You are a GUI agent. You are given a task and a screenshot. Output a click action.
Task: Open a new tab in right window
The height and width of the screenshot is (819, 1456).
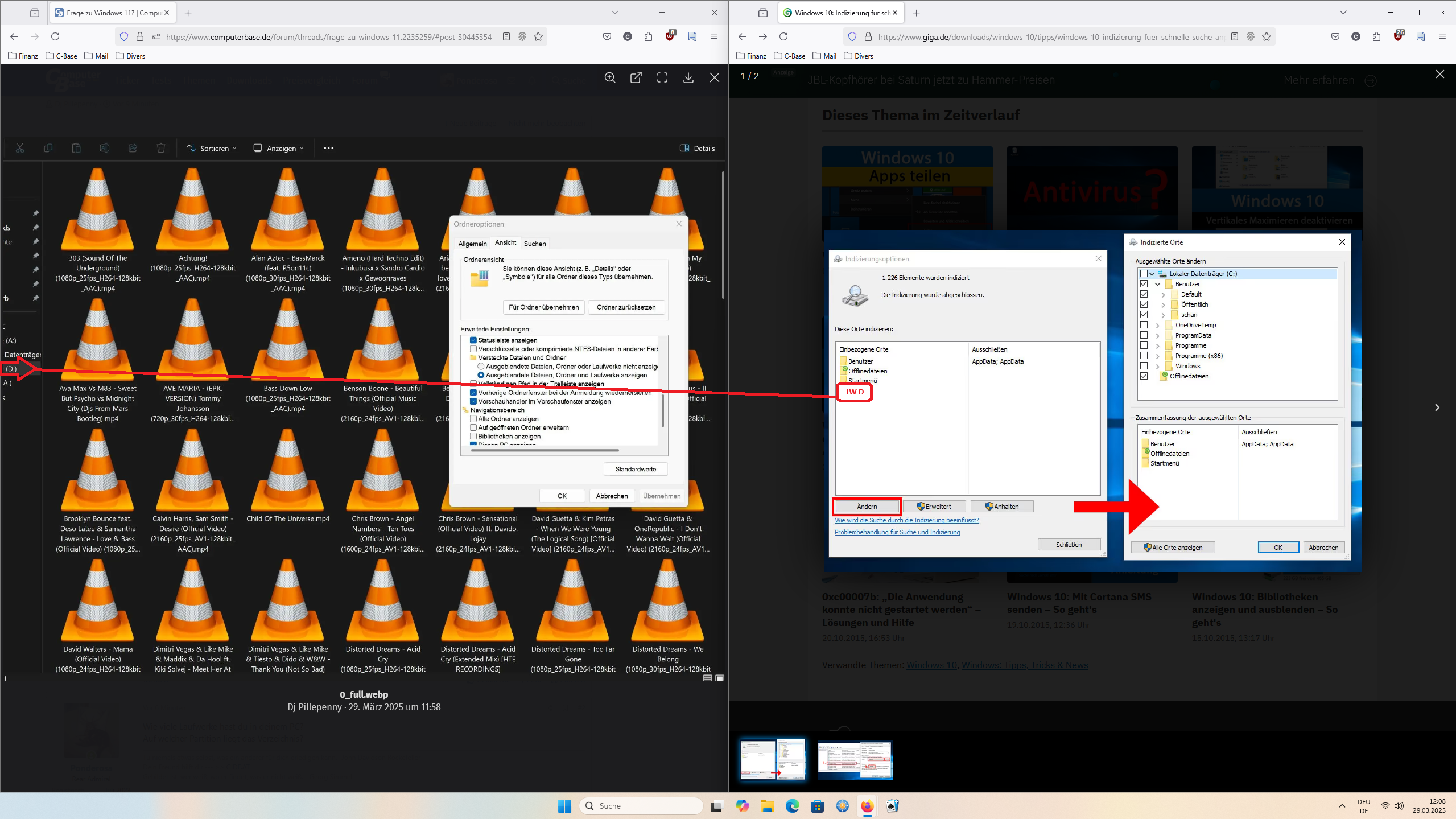tap(916, 13)
